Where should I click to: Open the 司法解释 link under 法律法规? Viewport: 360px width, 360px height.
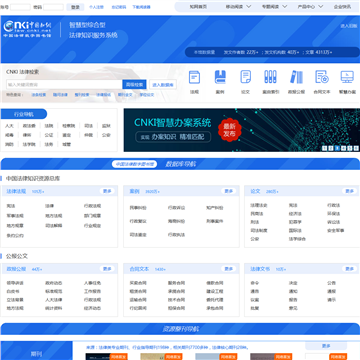tap(54, 226)
